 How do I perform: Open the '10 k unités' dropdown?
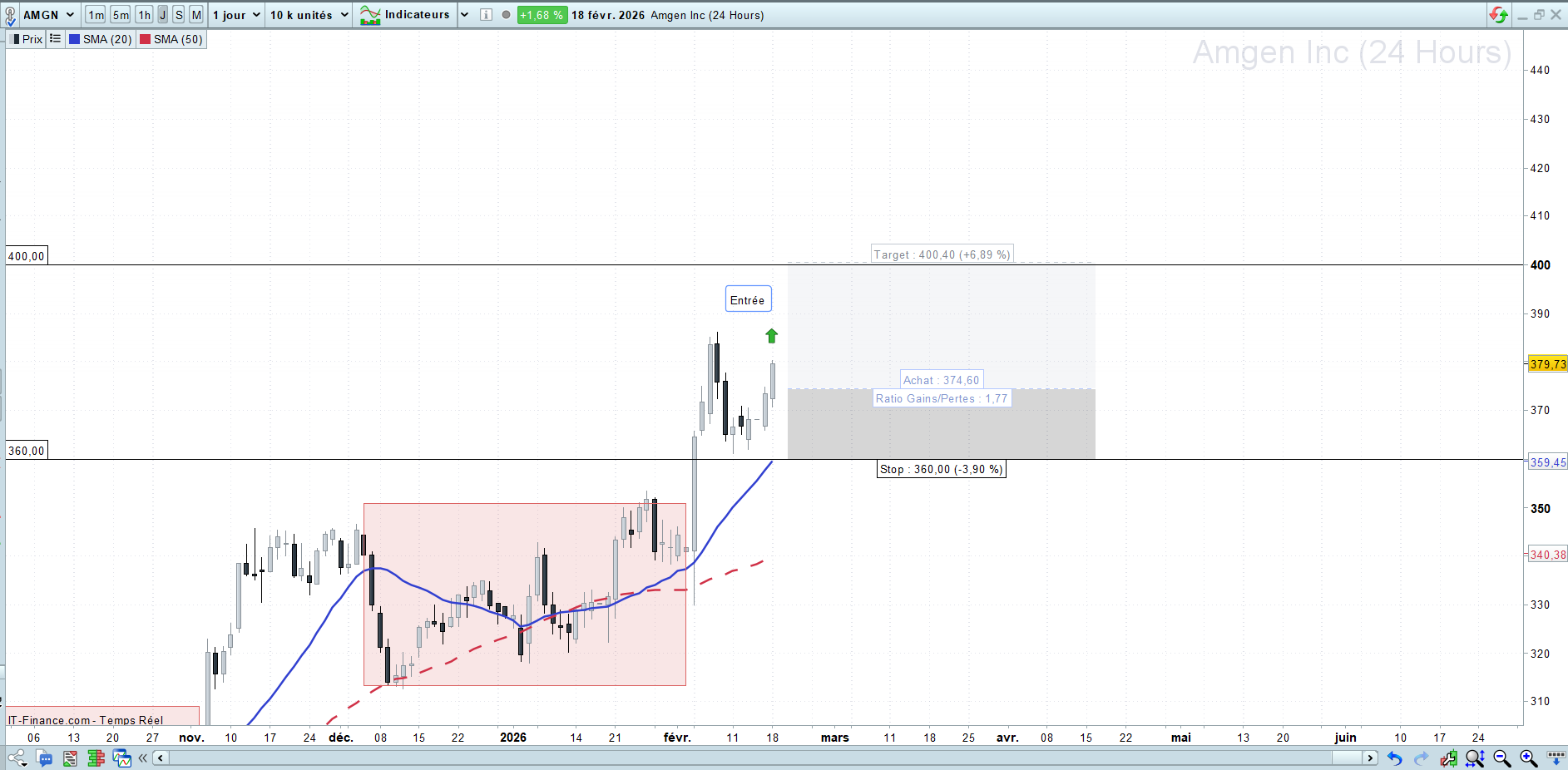[309, 15]
